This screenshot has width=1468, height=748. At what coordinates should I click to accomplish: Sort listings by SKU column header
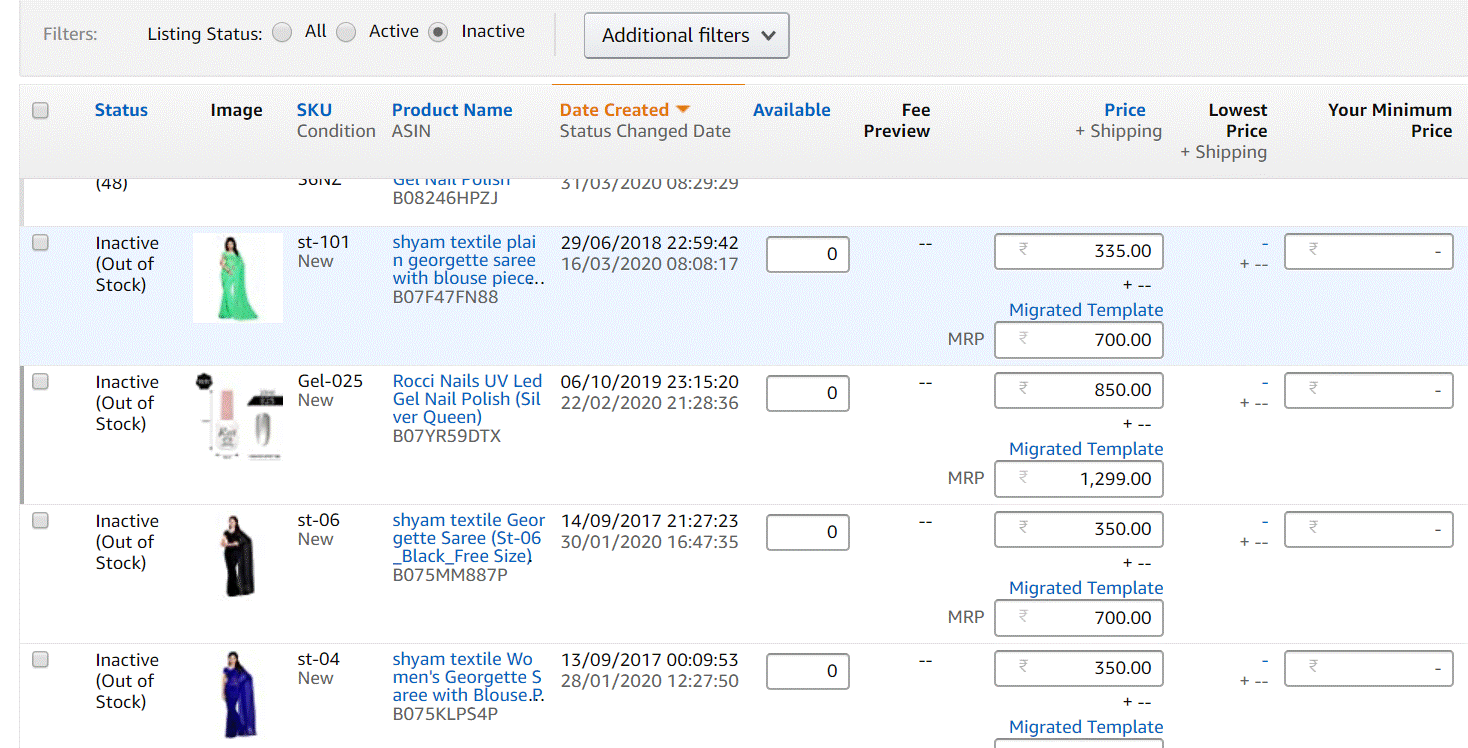[x=314, y=110]
